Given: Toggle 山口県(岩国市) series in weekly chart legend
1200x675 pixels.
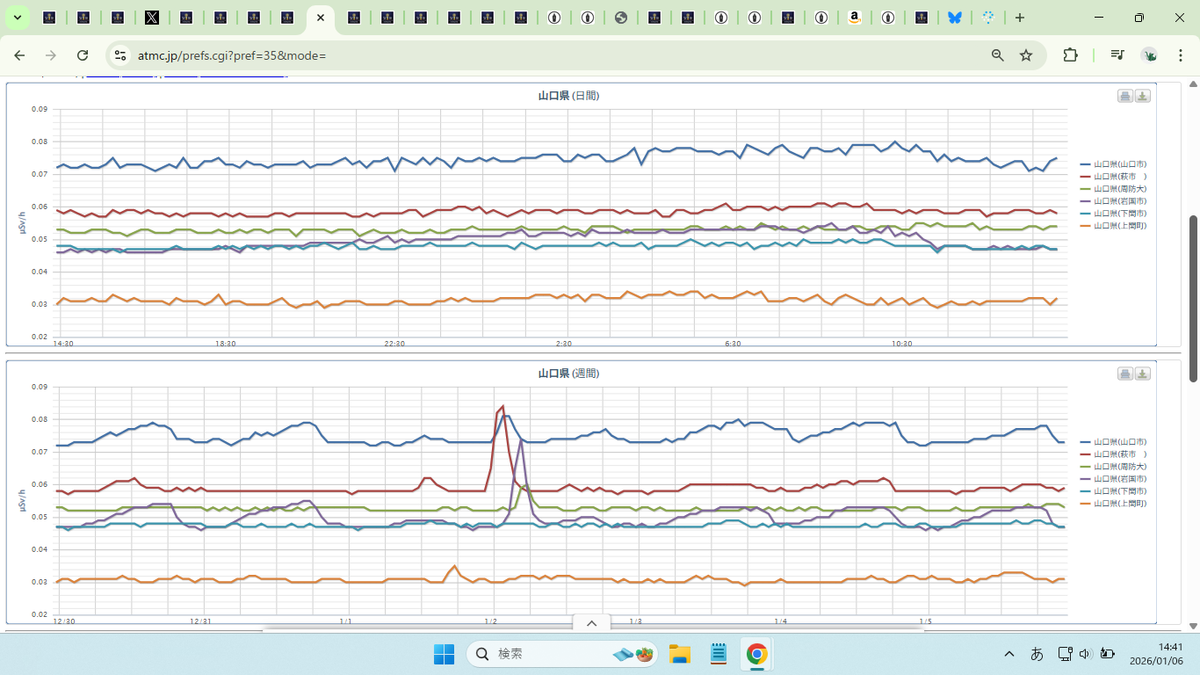Looking at the screenshot, I should click(1113, 478).
